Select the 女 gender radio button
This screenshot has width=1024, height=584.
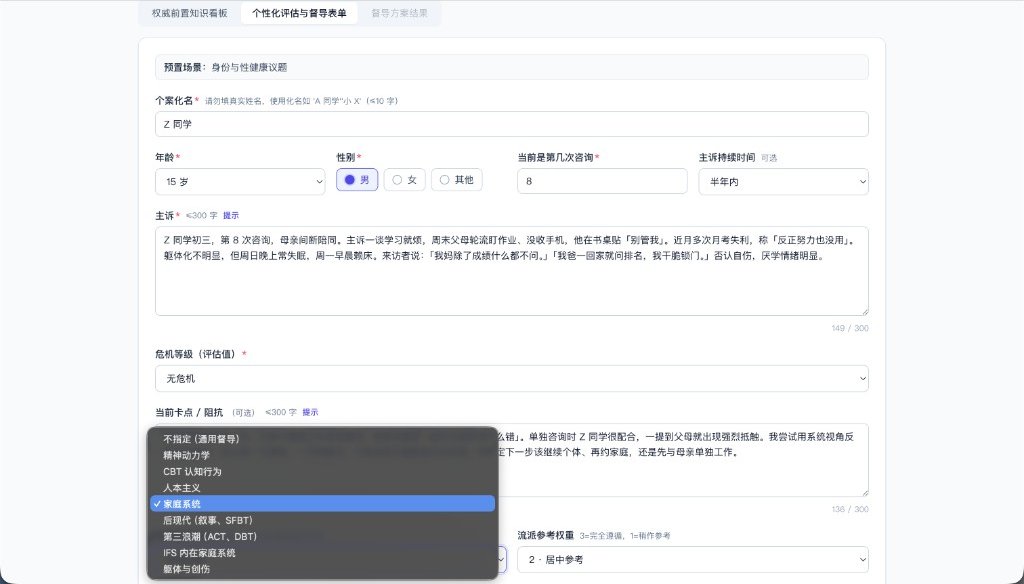pos(404,180)
